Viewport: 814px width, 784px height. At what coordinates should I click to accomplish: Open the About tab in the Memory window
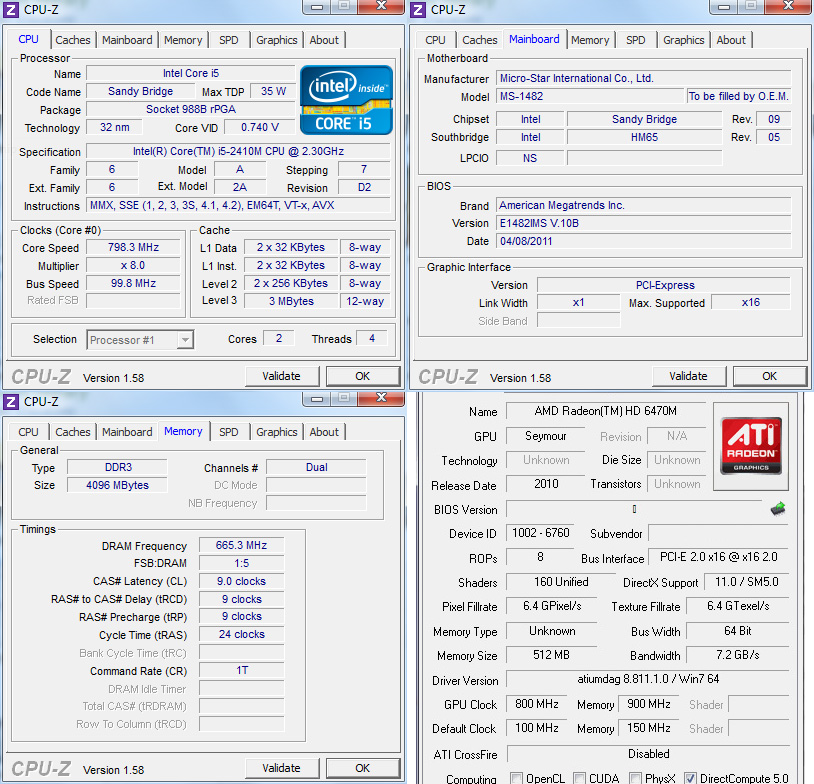pos(324,432)
